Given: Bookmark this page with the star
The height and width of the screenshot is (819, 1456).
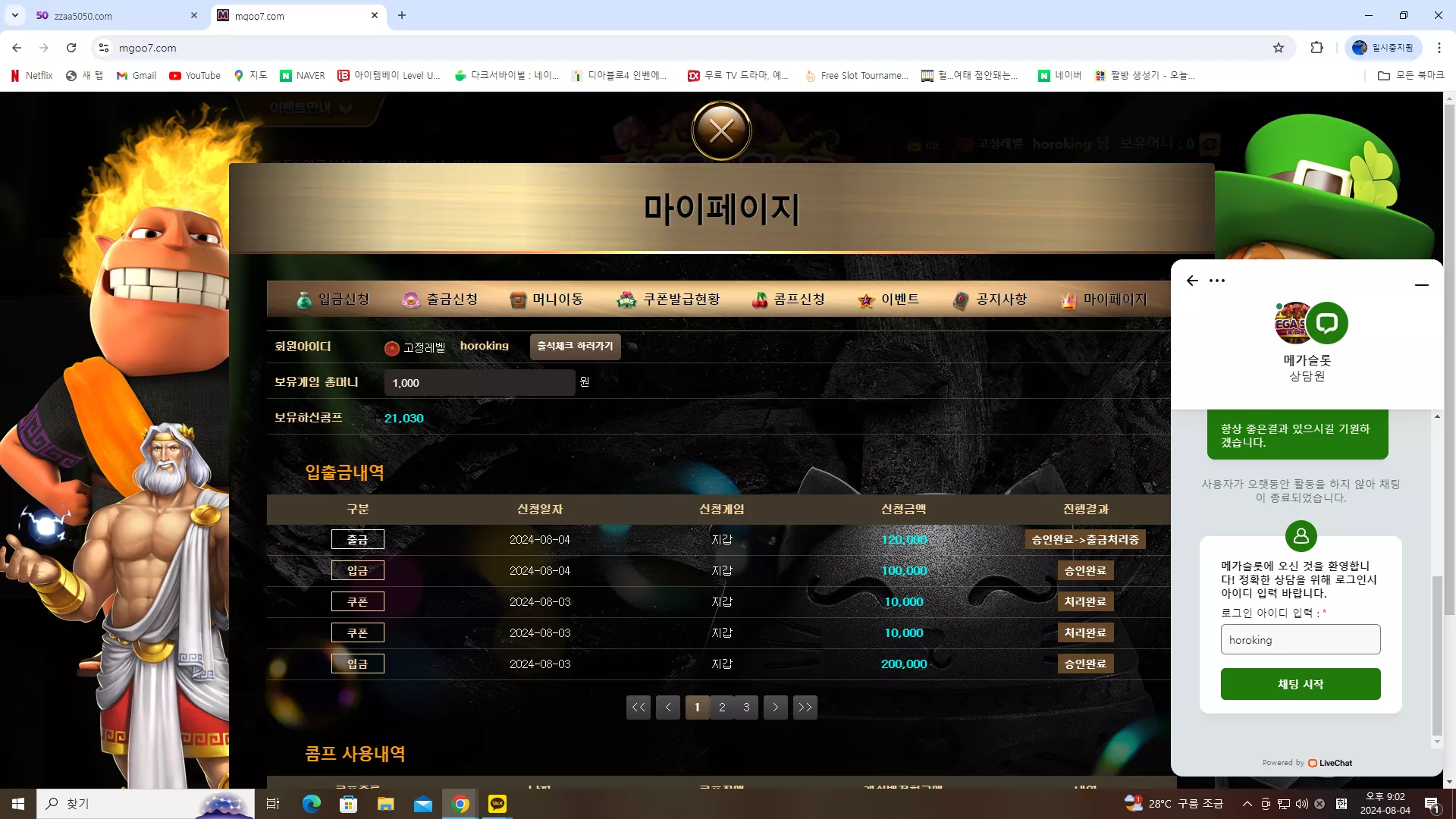Looking at the screenshot, I should tap(1279, 48).
